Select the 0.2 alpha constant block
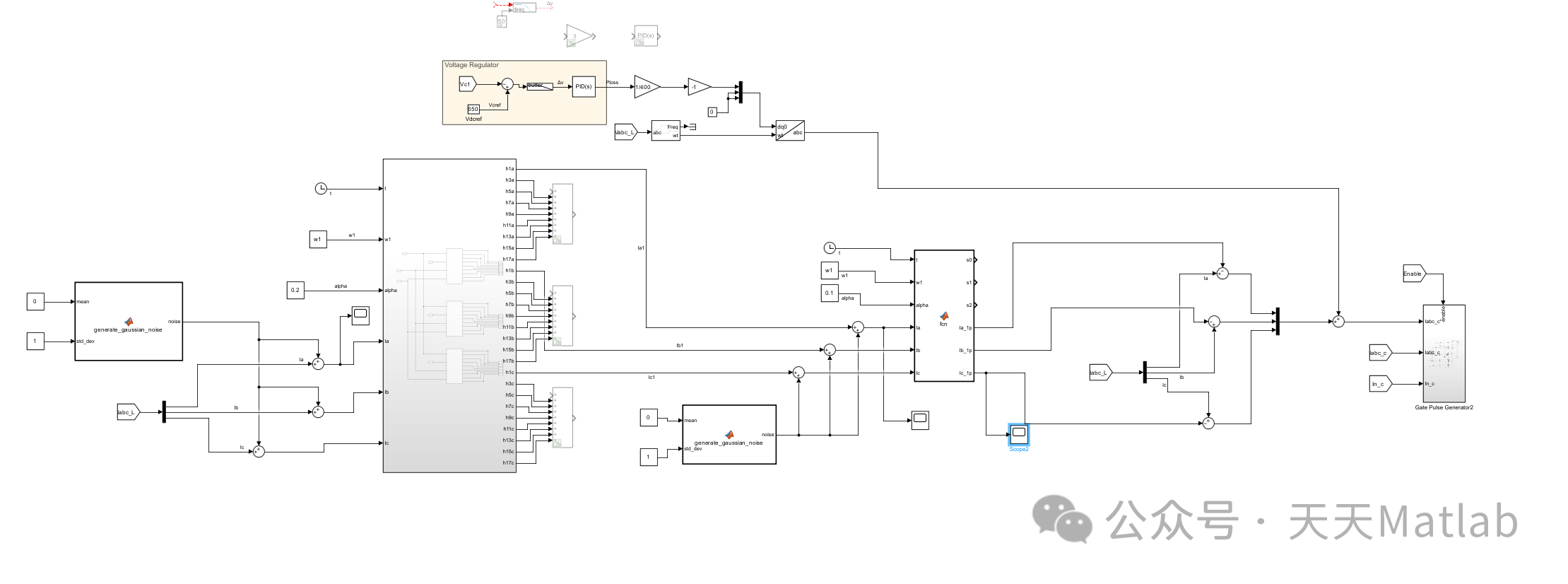 click(295, 290)
